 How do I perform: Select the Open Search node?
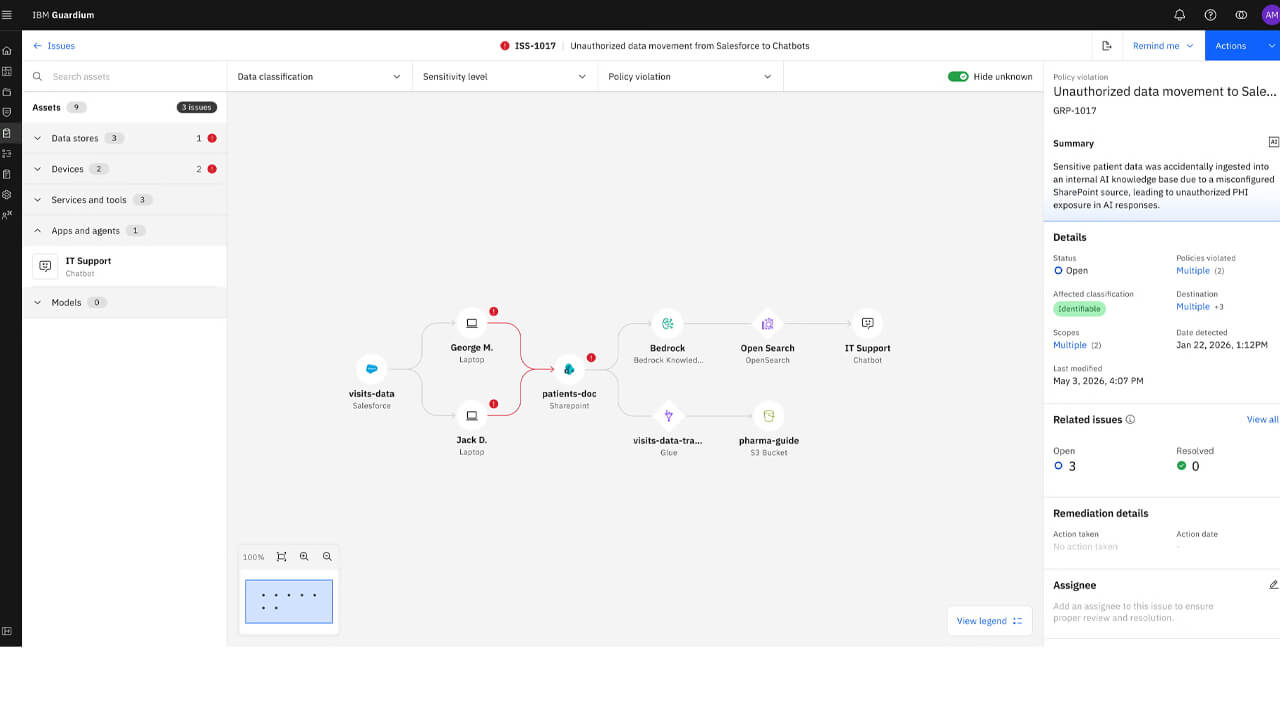767,323
